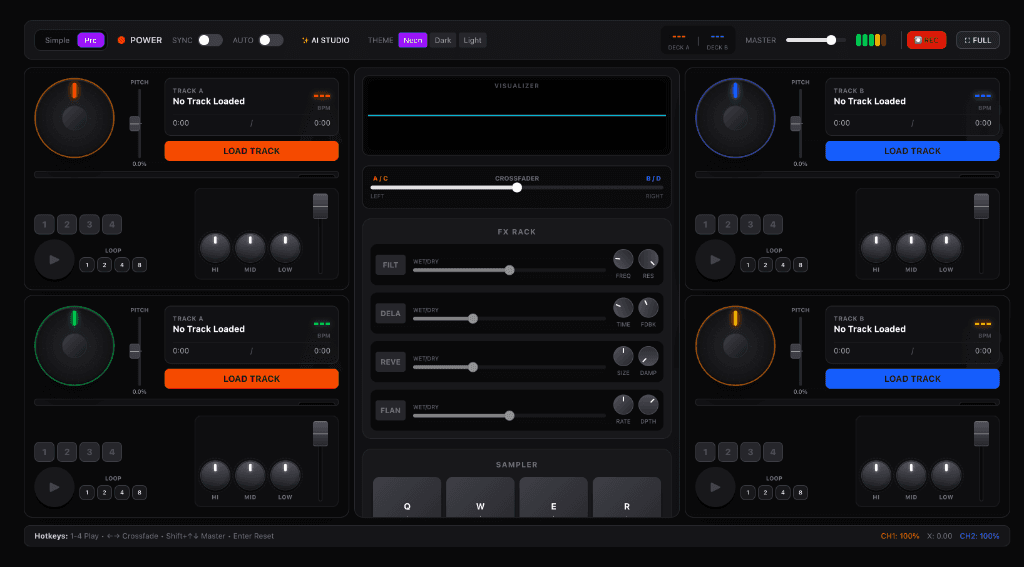The image size is (1024, 567).
Task: Start playback on the lower Track A deck
Action: click(54, 487)
